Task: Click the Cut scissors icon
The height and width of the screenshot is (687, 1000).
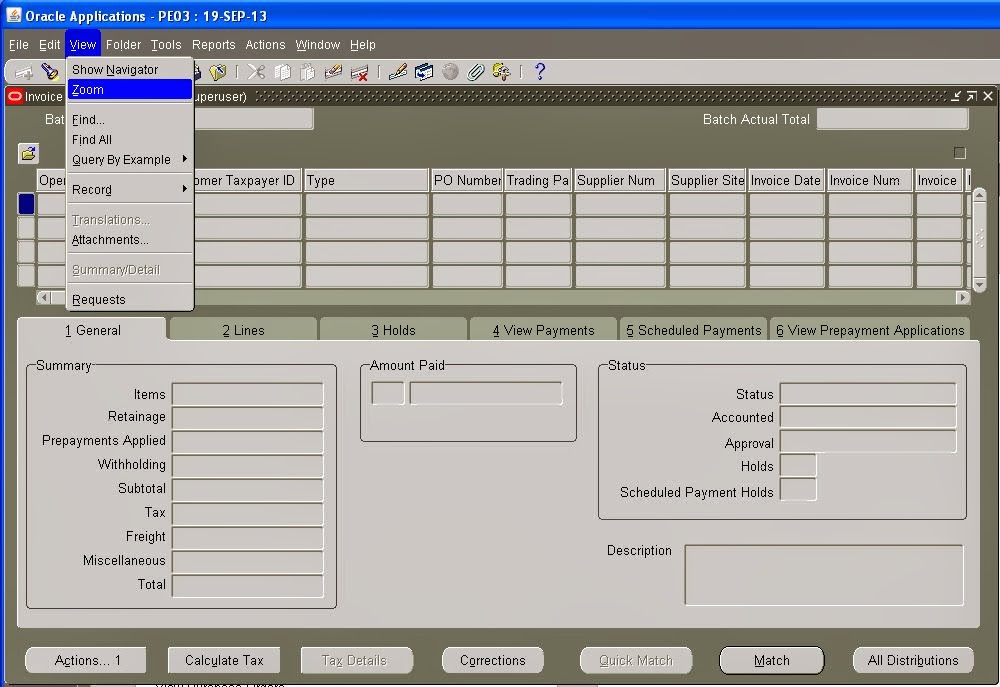Action: tap(256, 71)
